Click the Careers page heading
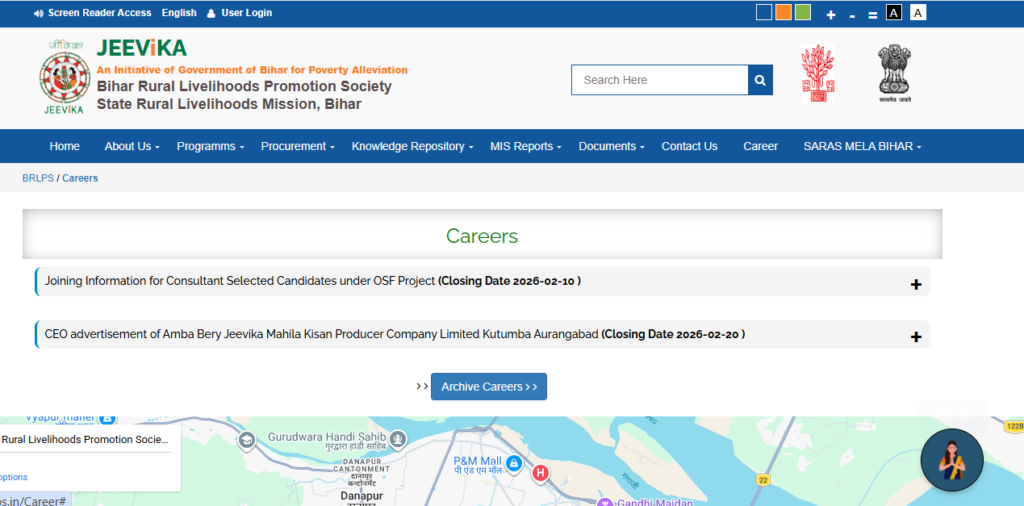1024x506 pixels. click(482, 236)
